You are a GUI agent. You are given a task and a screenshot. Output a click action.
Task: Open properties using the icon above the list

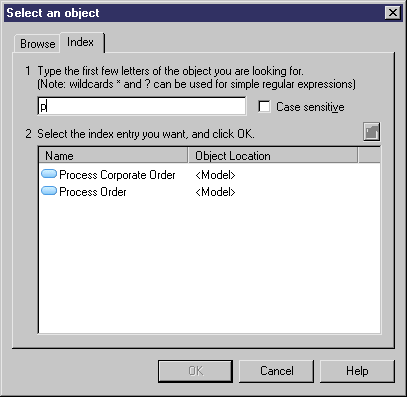(x=371, y=132)
